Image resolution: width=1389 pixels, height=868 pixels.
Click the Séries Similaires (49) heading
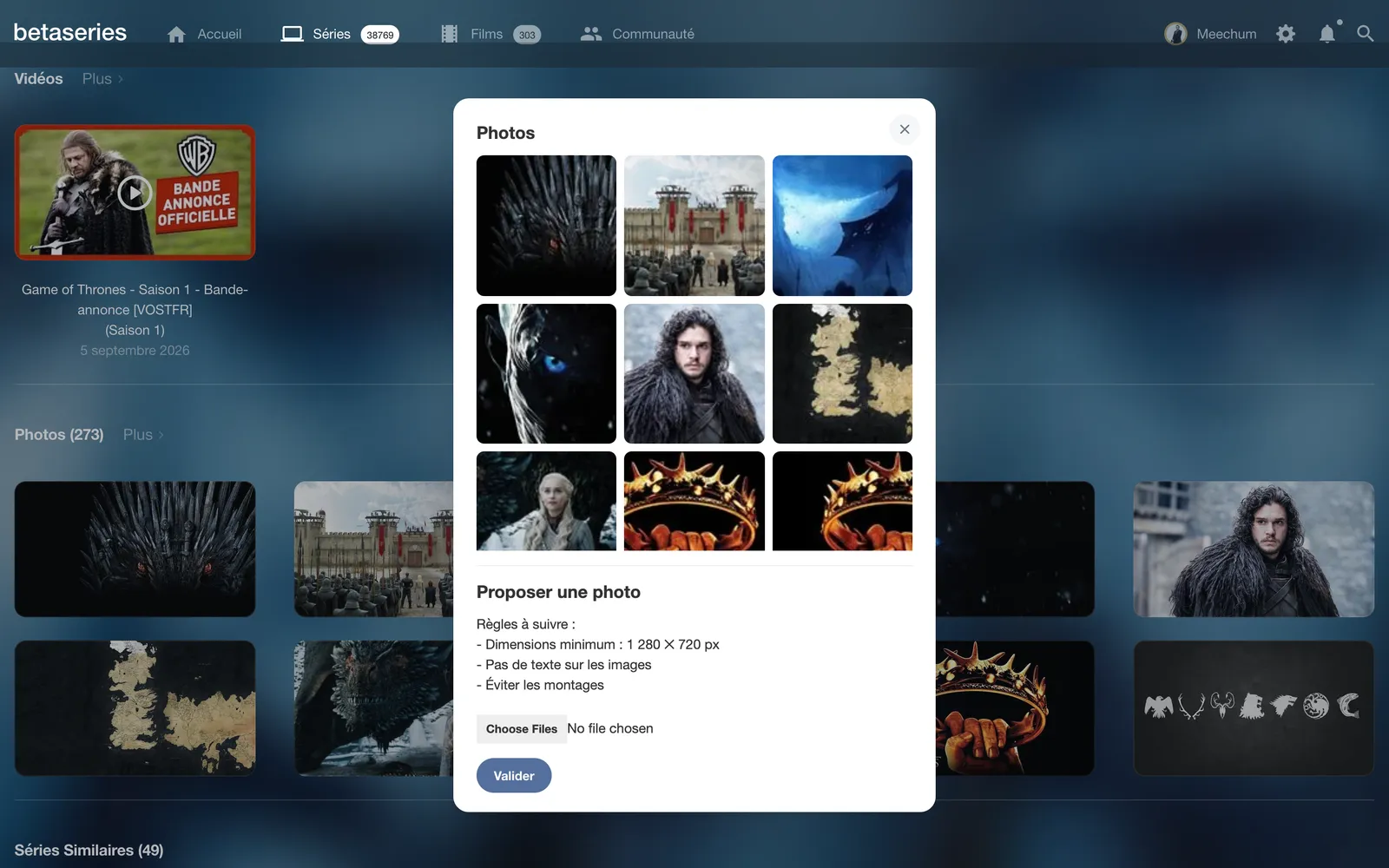(x=89, y=850)
